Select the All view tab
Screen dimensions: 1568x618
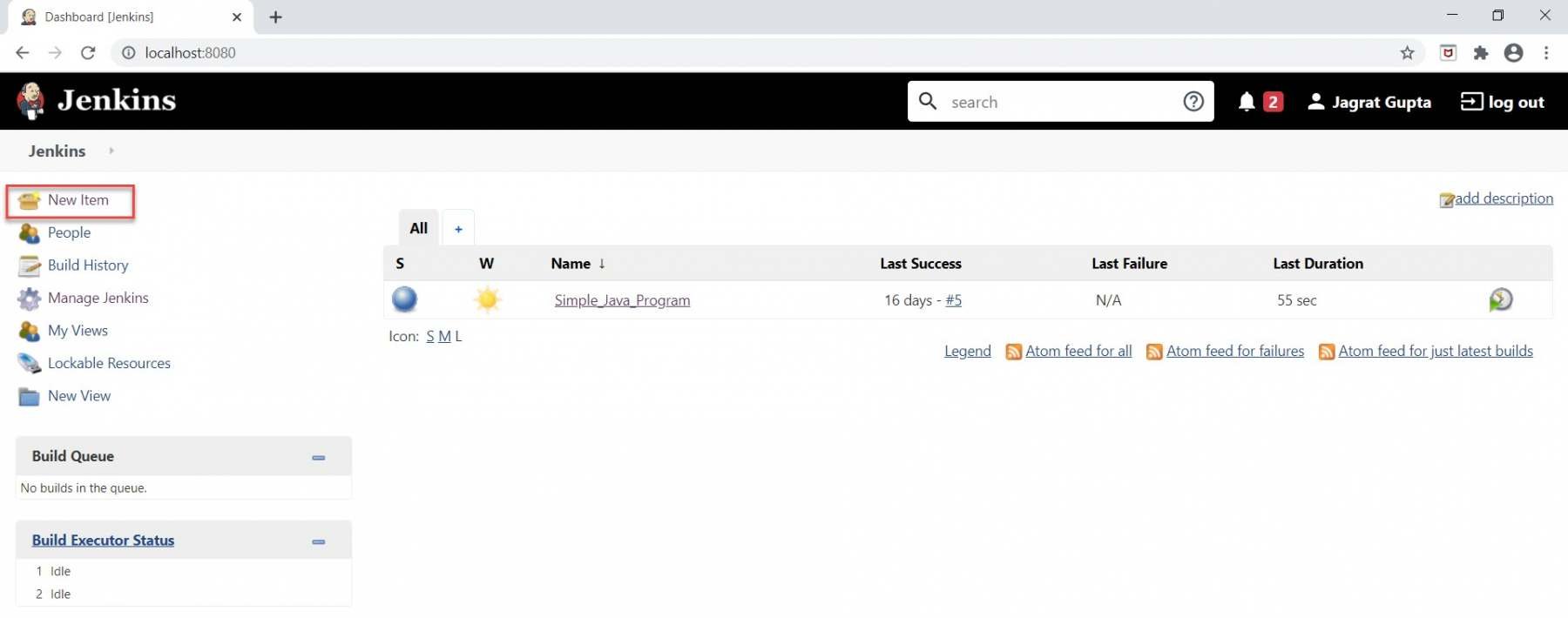(x=419, y=228)
